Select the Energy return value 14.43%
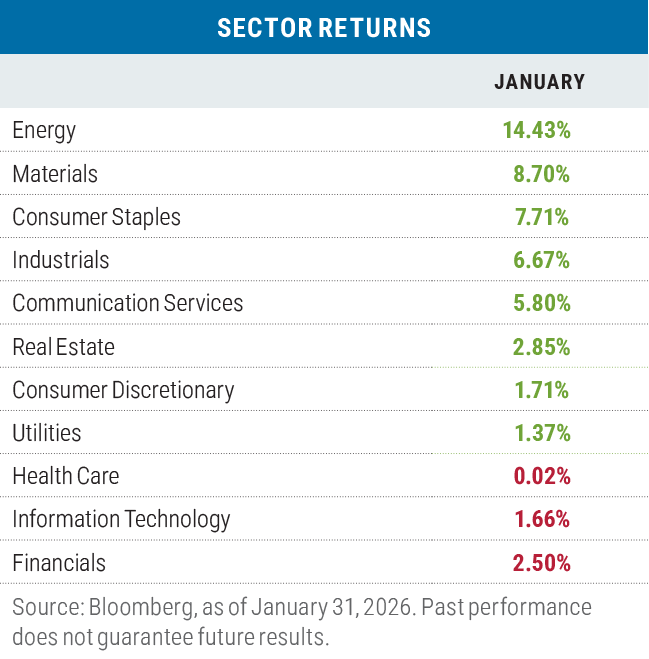649x659 pixels. [537, 130]
